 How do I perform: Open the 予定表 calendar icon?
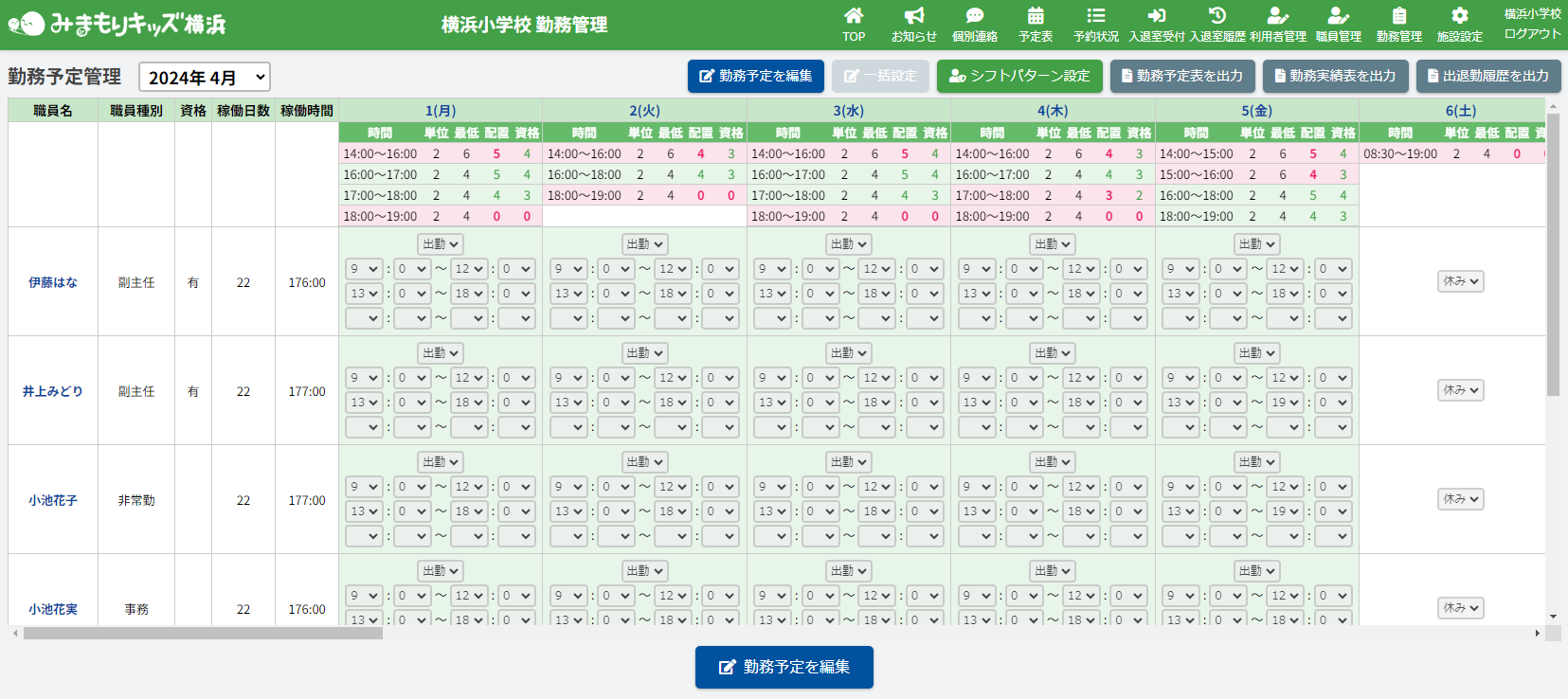coord(1036,16)
